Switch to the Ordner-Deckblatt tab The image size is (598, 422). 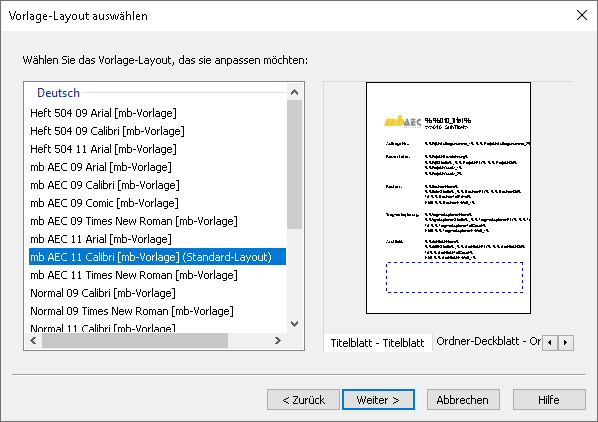tap(488, 341)
